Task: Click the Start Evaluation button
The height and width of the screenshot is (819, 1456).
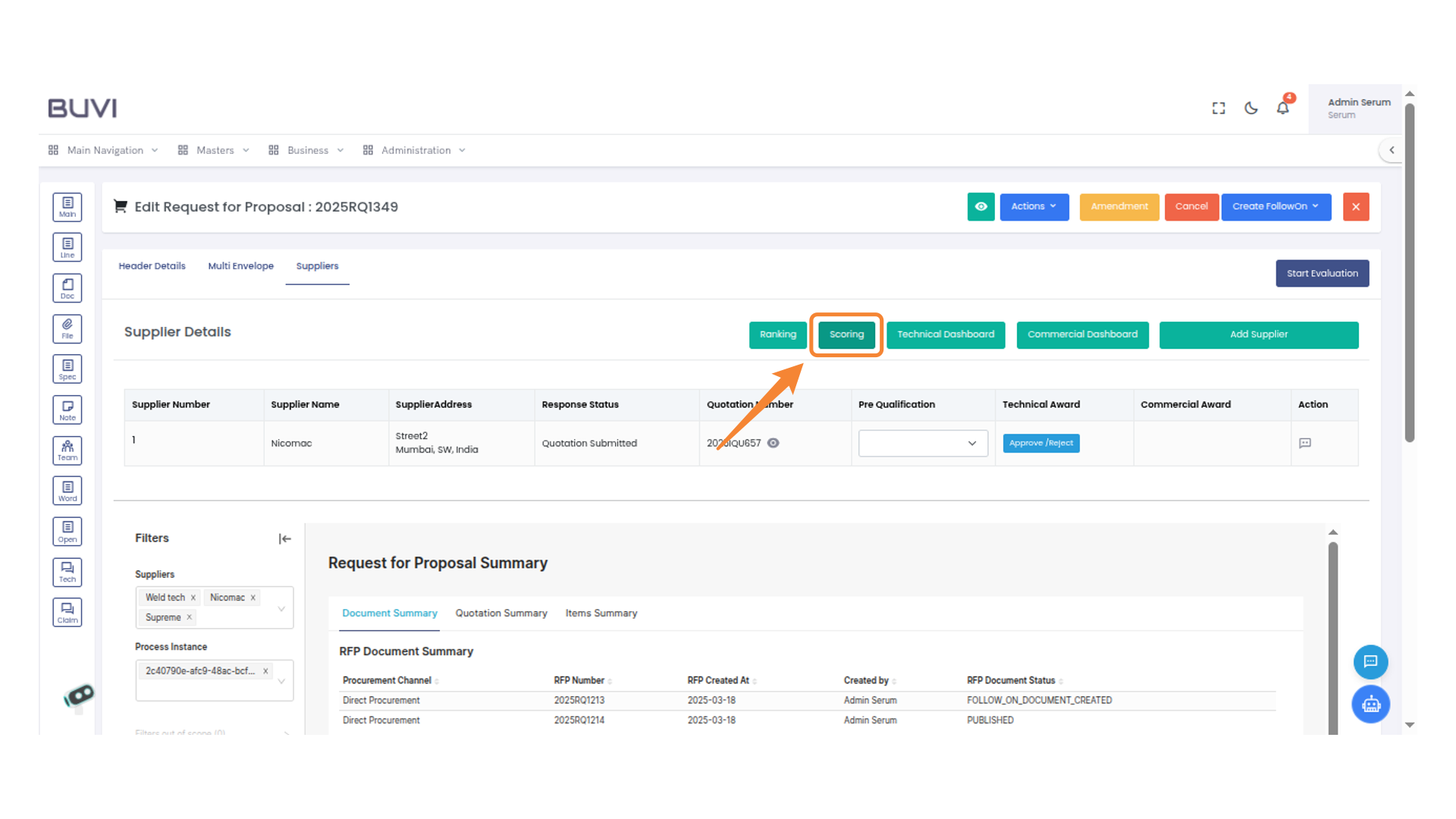Action: (1322, 274)
